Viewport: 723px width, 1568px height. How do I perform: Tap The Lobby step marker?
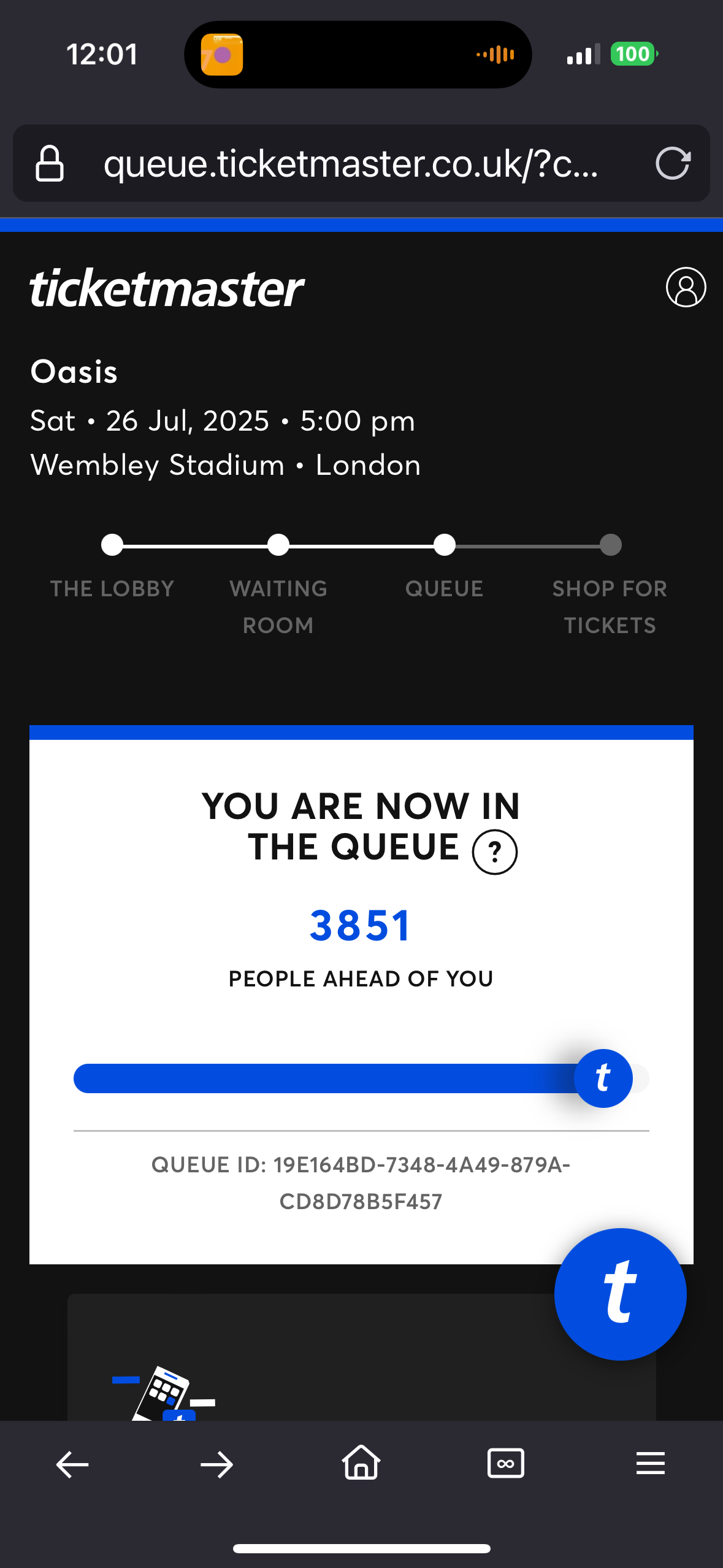[112, 545]
